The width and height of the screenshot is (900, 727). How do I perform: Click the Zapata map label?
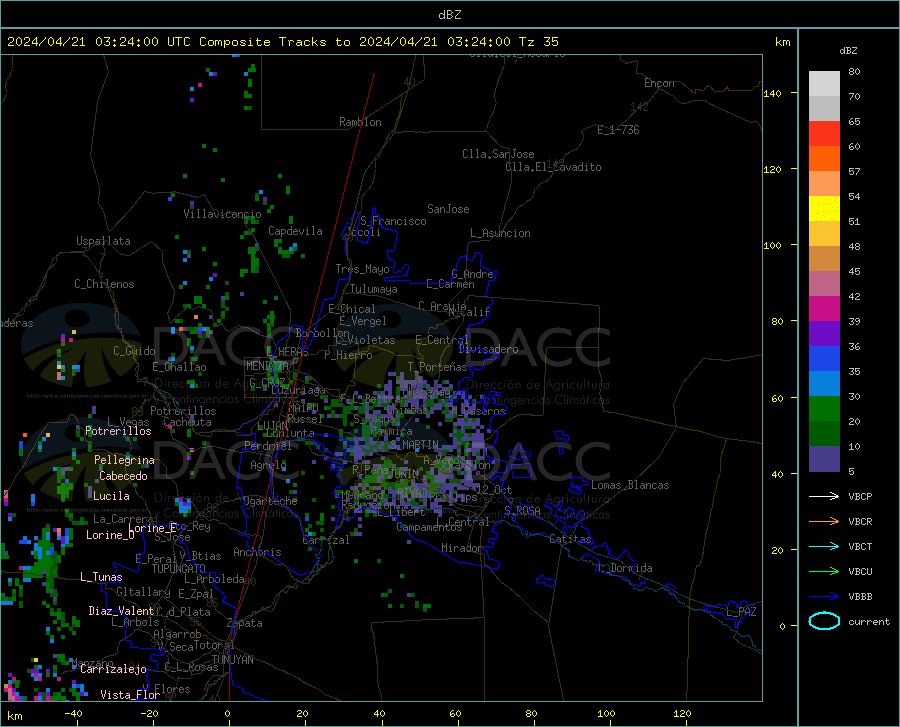245,623
